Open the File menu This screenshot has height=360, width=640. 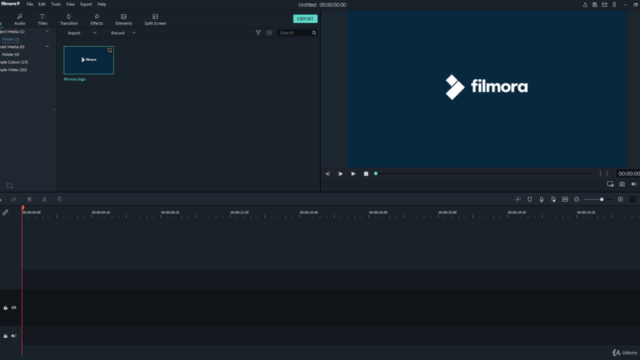click(x=30, y=4)
